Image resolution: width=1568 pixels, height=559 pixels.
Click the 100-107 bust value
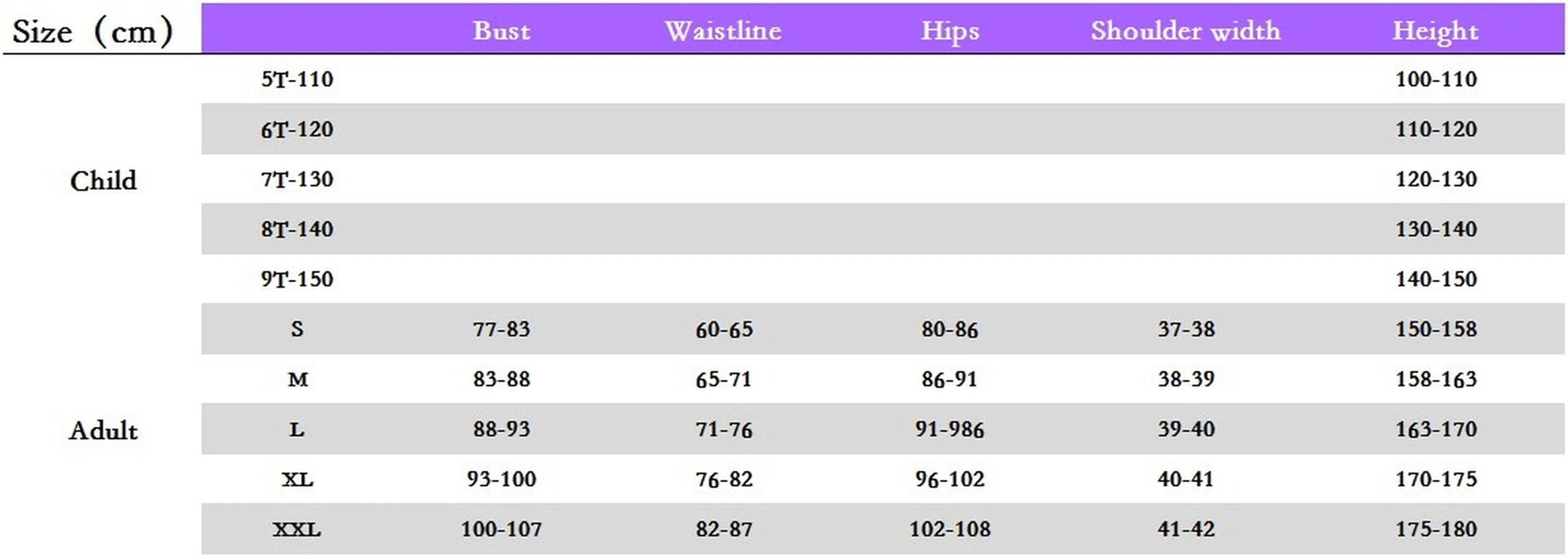(501, 529)
